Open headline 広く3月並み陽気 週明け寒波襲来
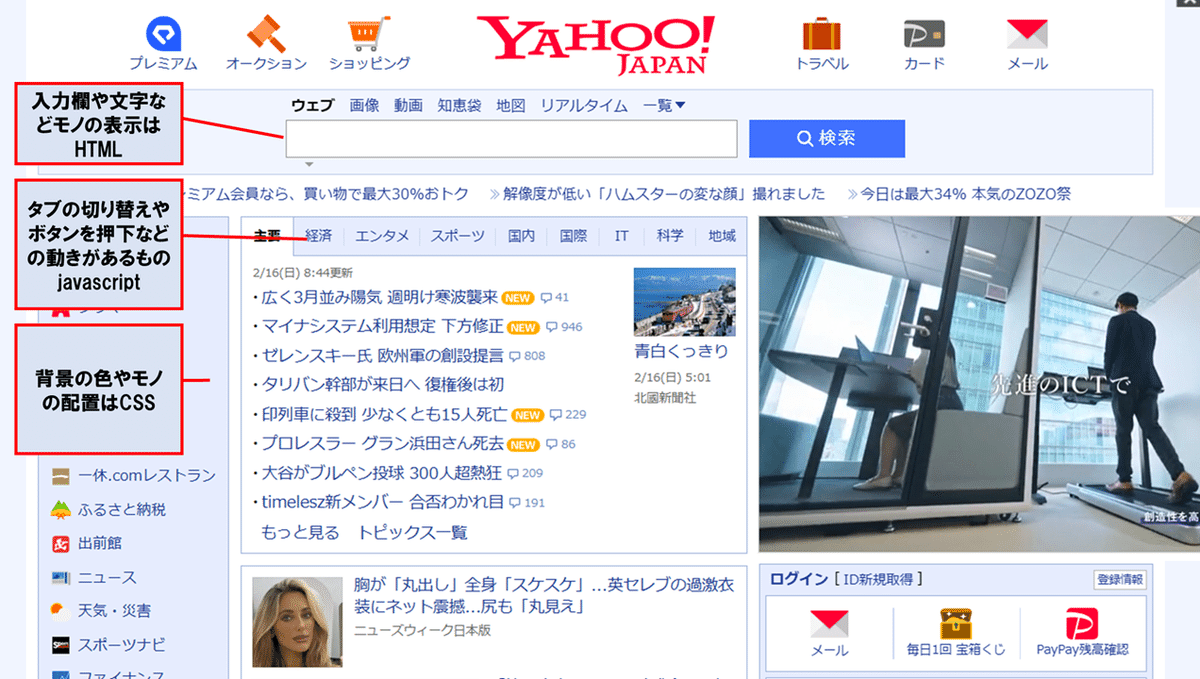Viewport: 1200px width, 679px height. coord(380,297)
